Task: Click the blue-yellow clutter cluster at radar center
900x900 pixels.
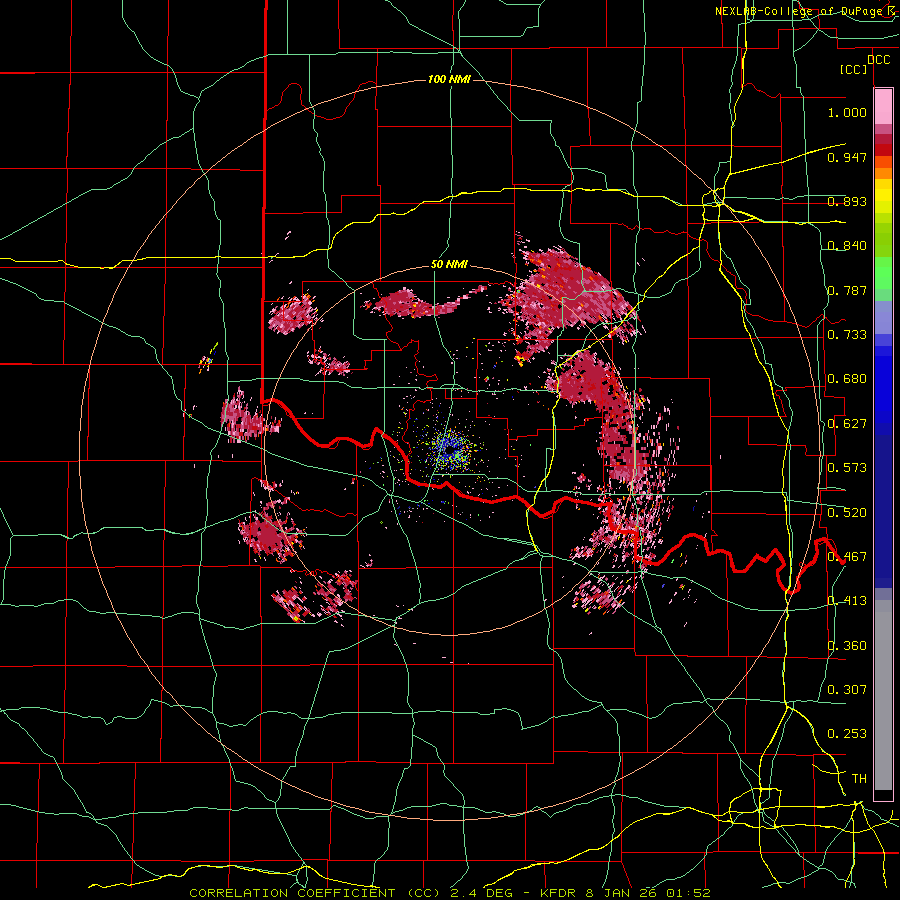Action: click(451, 451)
